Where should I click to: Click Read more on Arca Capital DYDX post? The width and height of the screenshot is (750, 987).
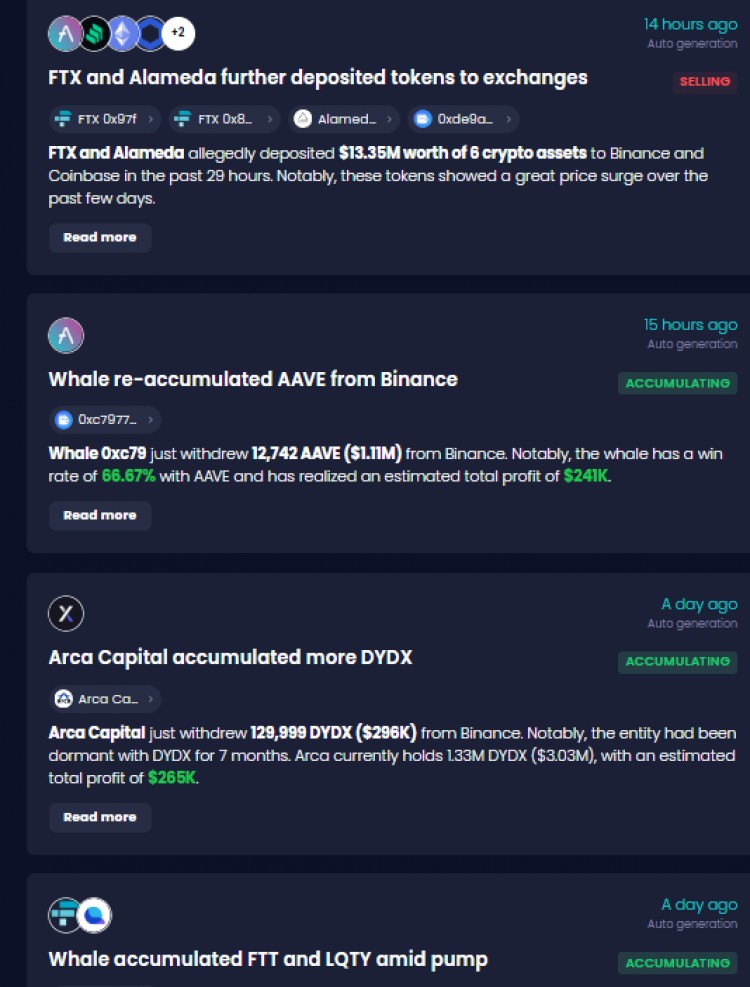pyautogui.click(x=100, y=817)
